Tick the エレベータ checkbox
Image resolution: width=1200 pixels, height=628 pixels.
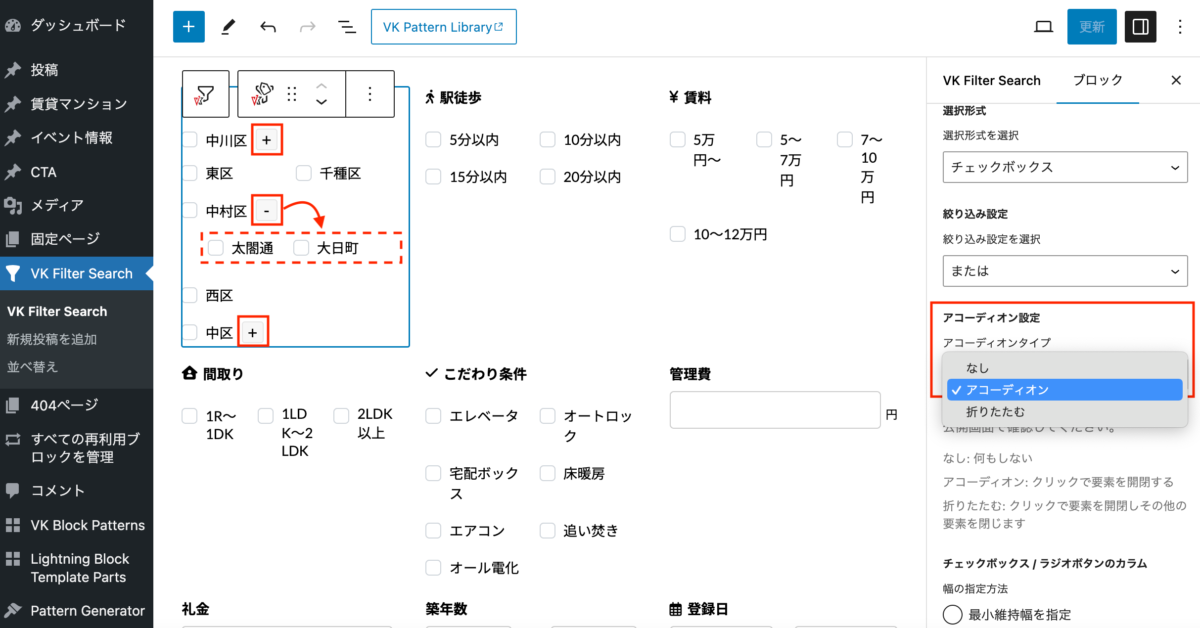[x=433, y=416]
